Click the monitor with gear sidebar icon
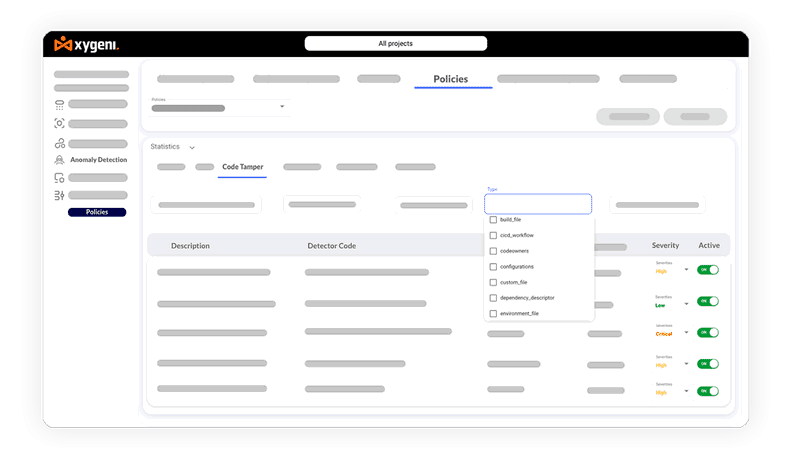This screenshot has width=800, height=463. pos(60,178)
